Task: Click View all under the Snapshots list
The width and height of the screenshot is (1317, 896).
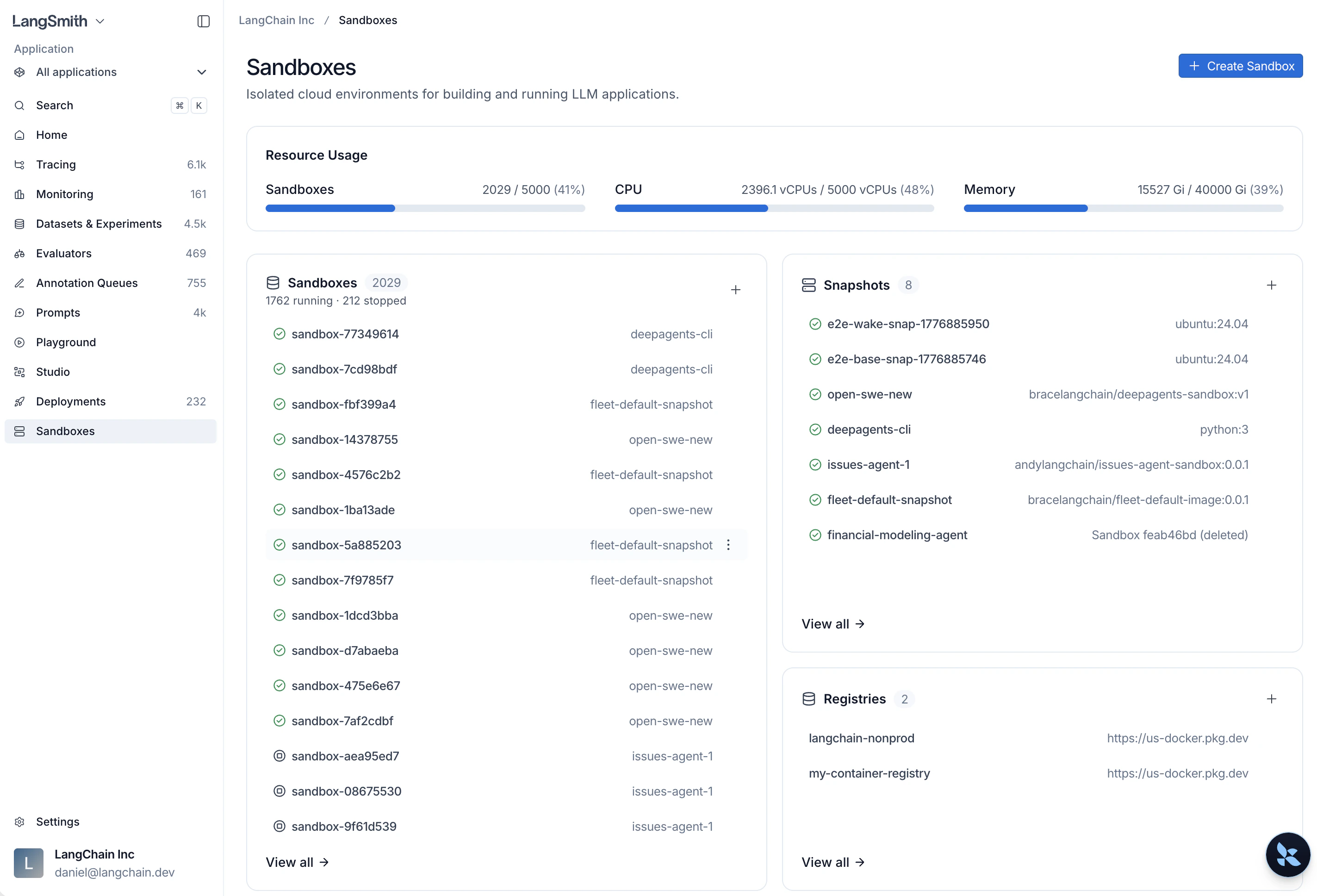Action: [x=832, y=623]
